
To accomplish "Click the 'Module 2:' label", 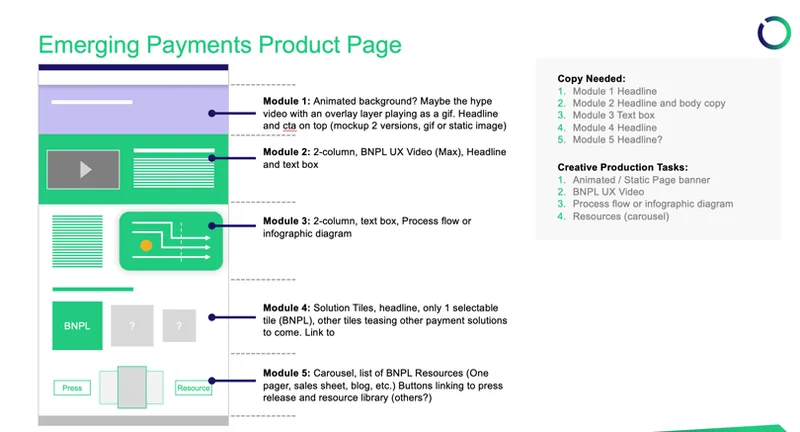I will (x=286, y=151).
